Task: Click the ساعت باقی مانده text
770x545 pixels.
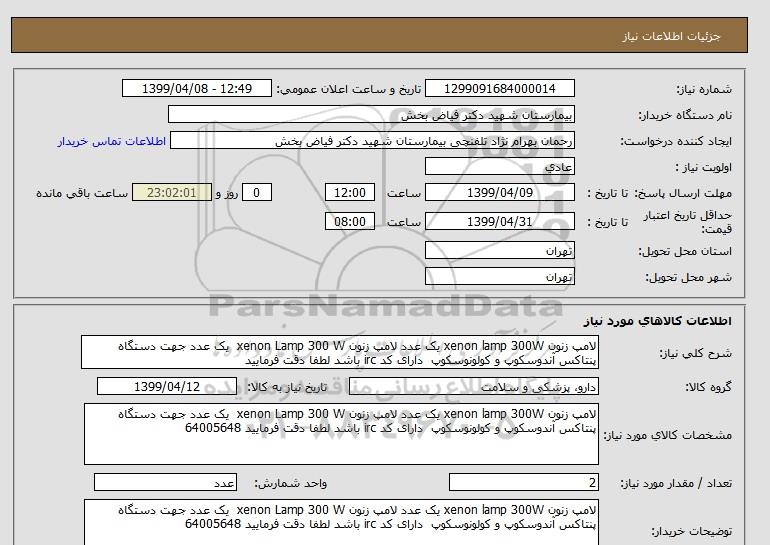Action: pos(82,193)
